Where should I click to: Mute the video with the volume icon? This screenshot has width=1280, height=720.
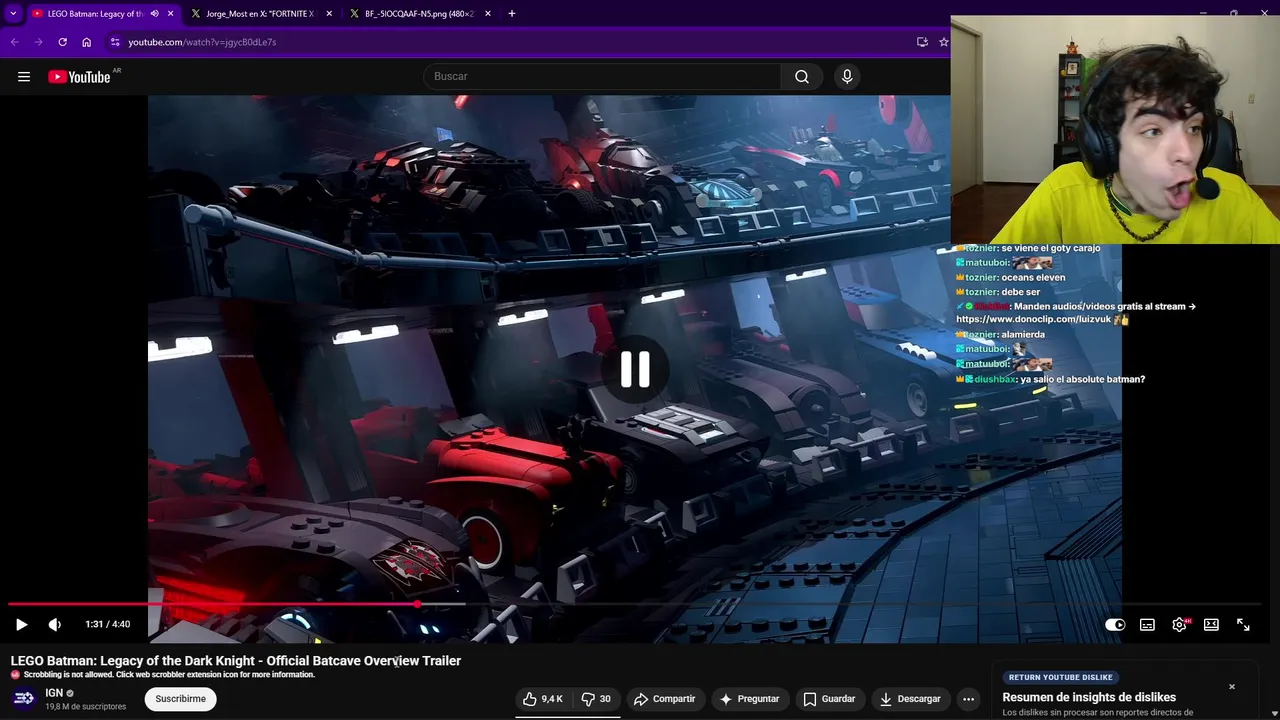coord(55,624)
